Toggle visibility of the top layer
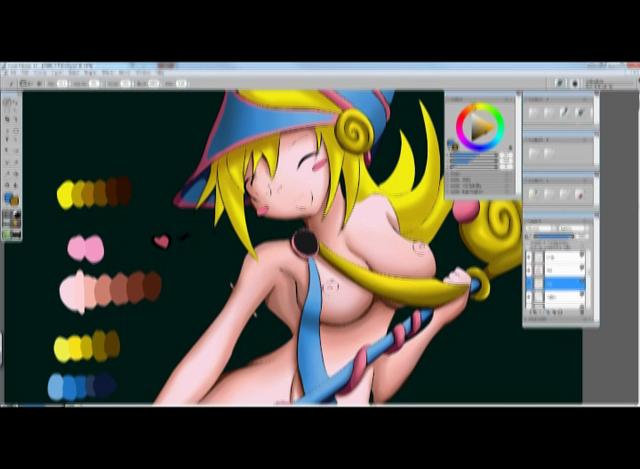Screen dimensions: 640x469 (x=529, y=257)
